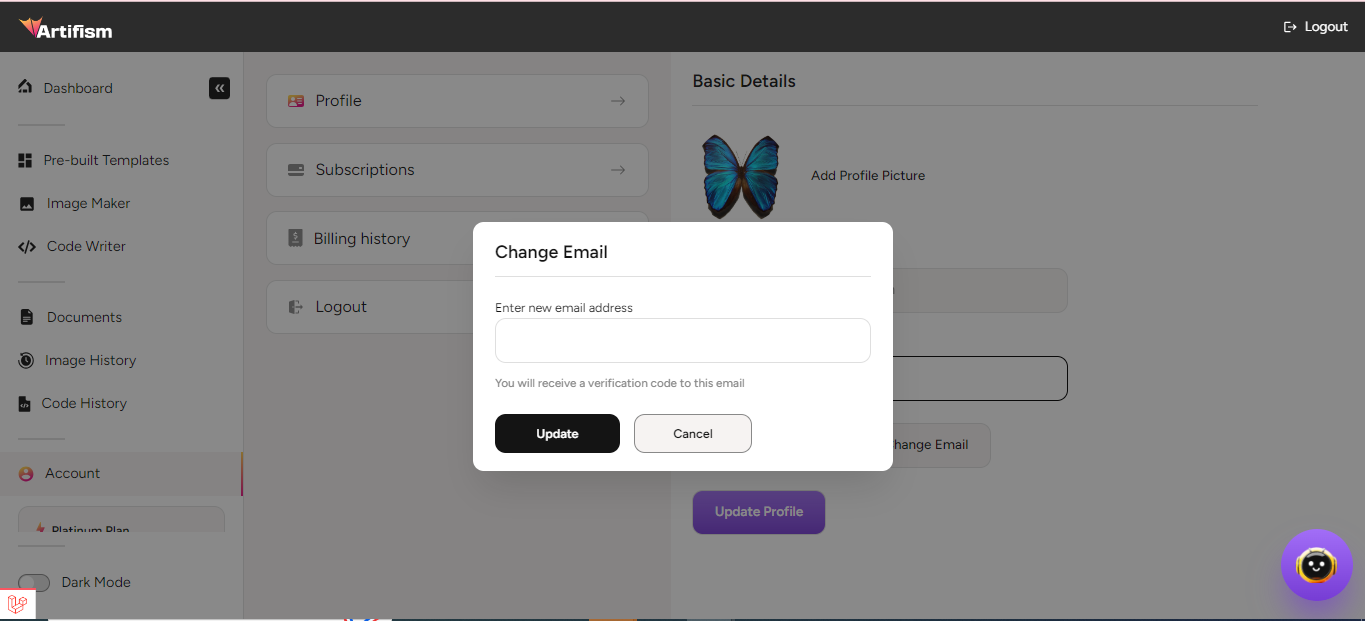1365x621 pixels.
Task: Toggle the Dark Mode switch
Action: click(34, 583)
